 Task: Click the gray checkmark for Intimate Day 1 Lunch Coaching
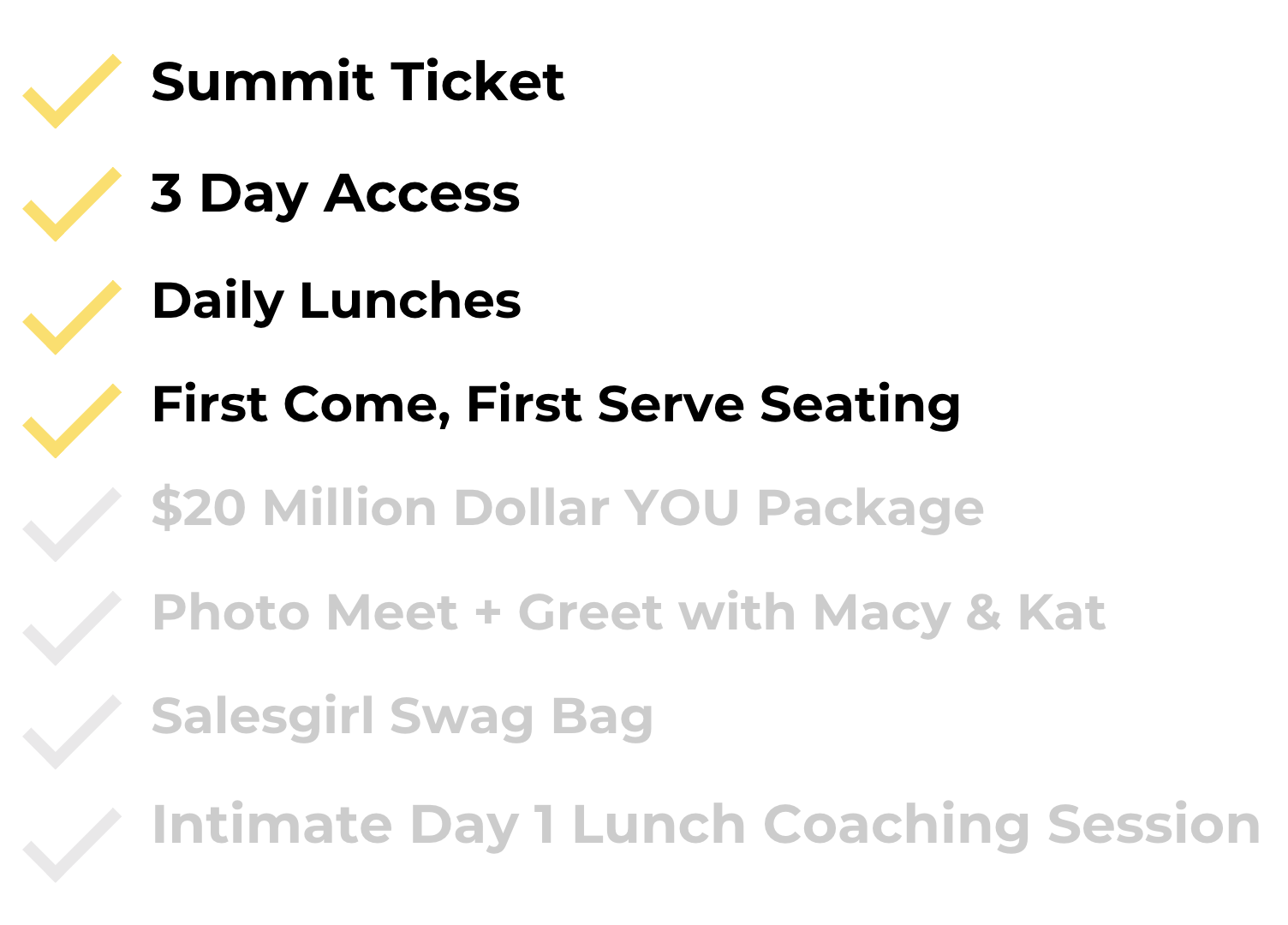(x=70, y=845)
